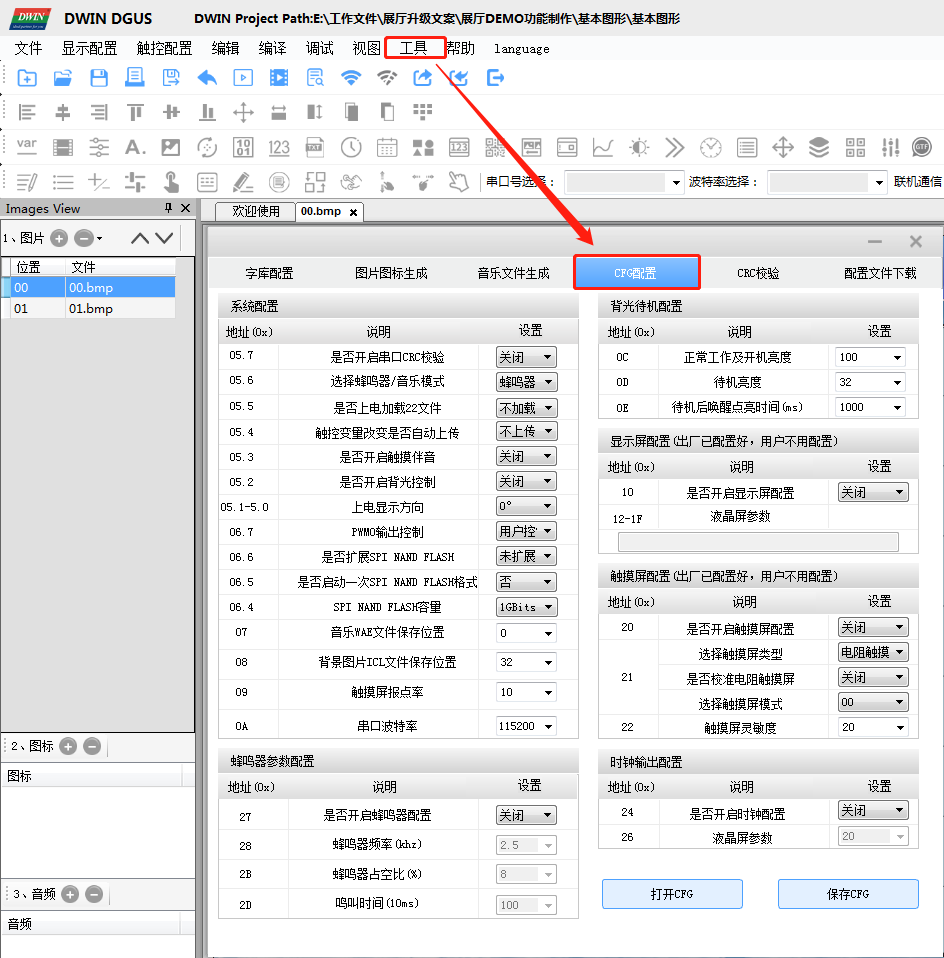Insert a QR code control
The width and height of the screenshot is (944, 958).
pos(494,146)
